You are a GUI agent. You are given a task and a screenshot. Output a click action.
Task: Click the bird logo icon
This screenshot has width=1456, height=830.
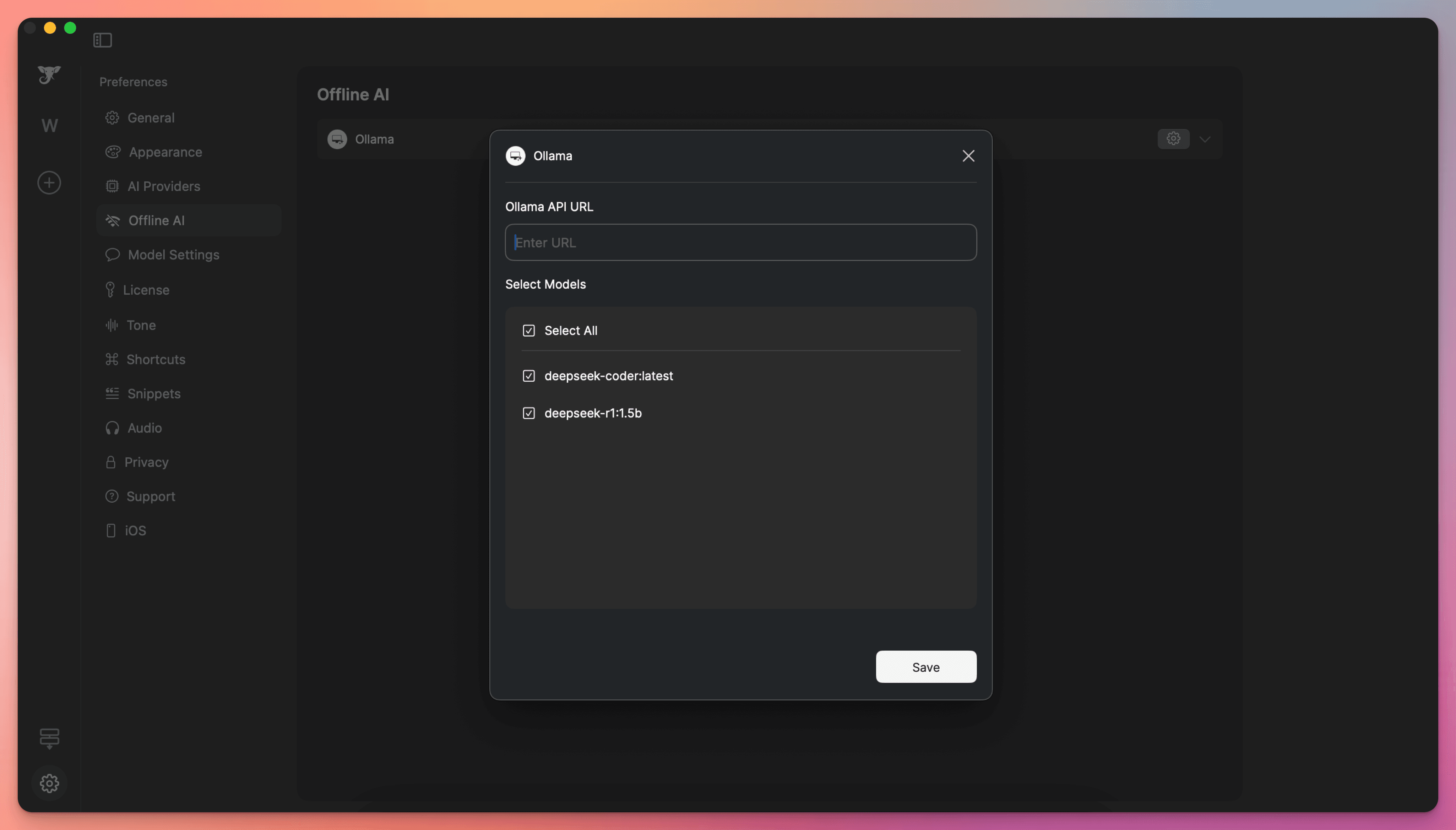coord(49,74)
